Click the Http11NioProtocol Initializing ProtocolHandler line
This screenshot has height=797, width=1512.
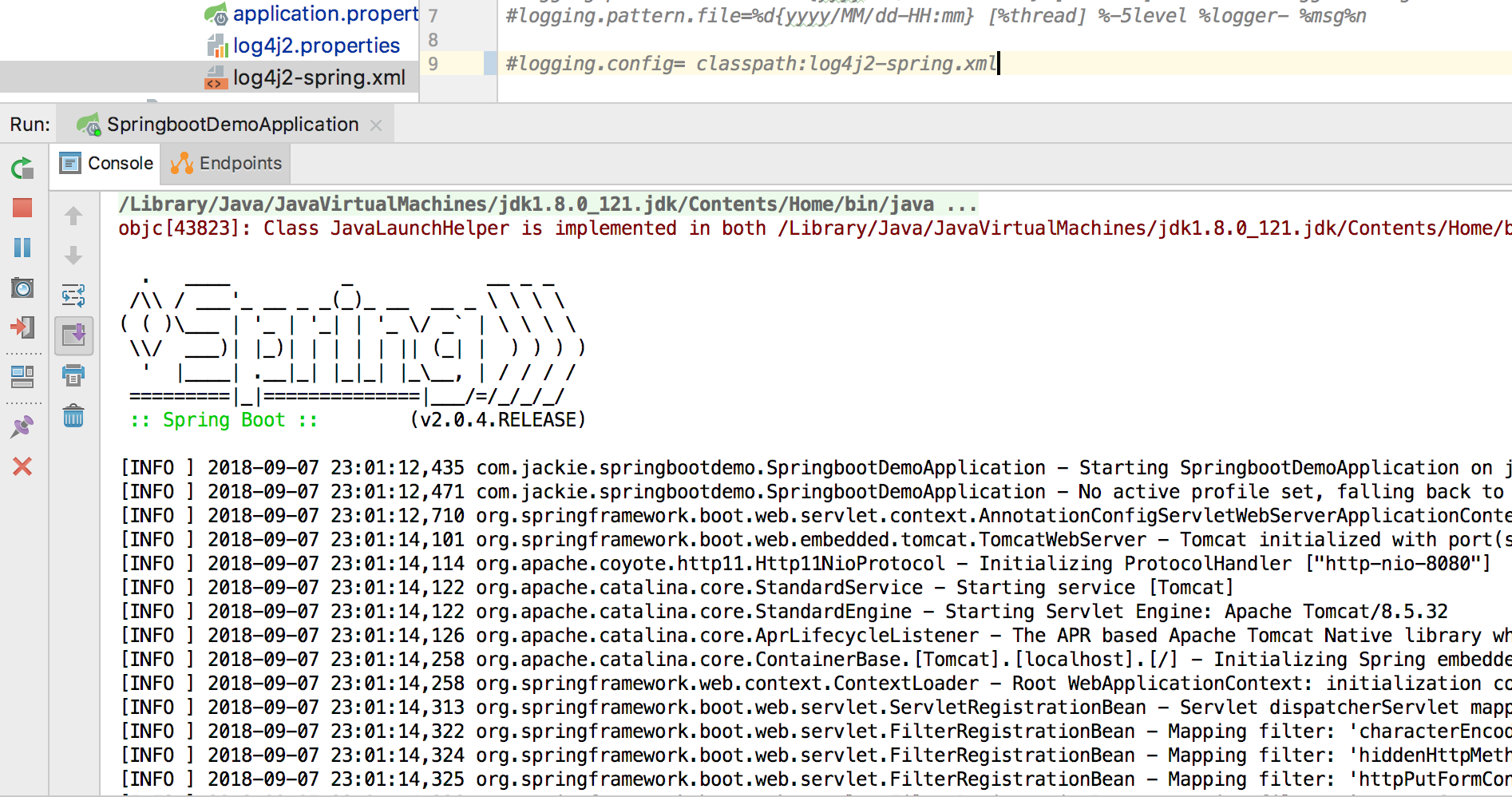coord(805,564)
